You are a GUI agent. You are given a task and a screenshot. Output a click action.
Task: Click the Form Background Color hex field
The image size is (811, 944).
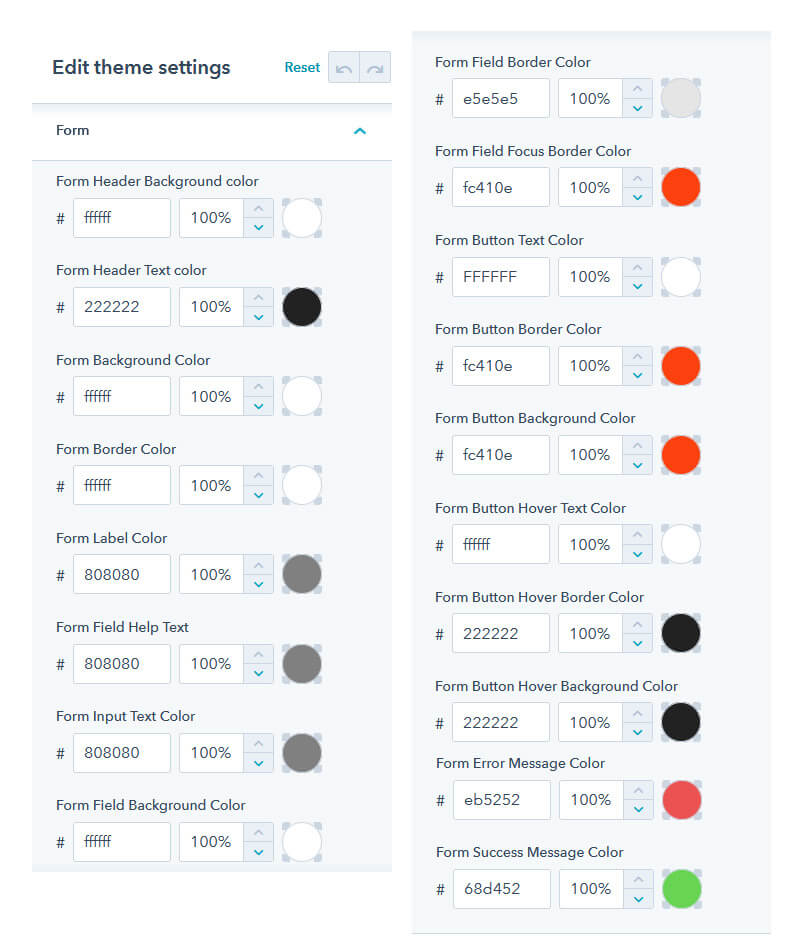click(x=122, y=396)
